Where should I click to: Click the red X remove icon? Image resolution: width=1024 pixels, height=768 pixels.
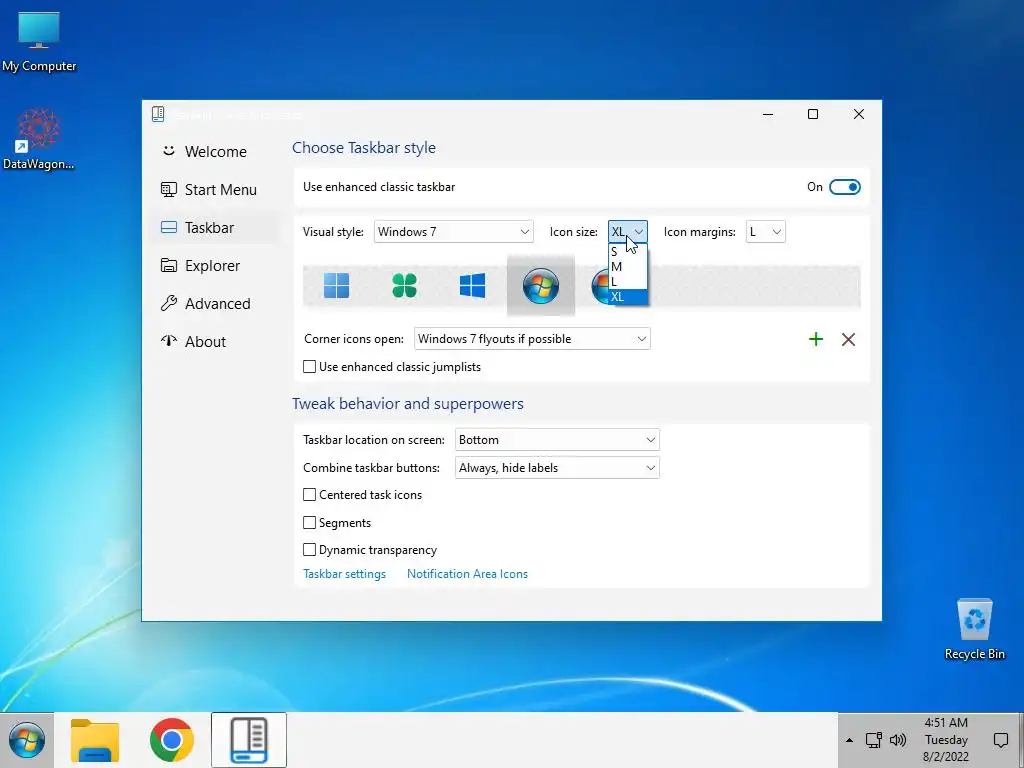coord(848,339)
